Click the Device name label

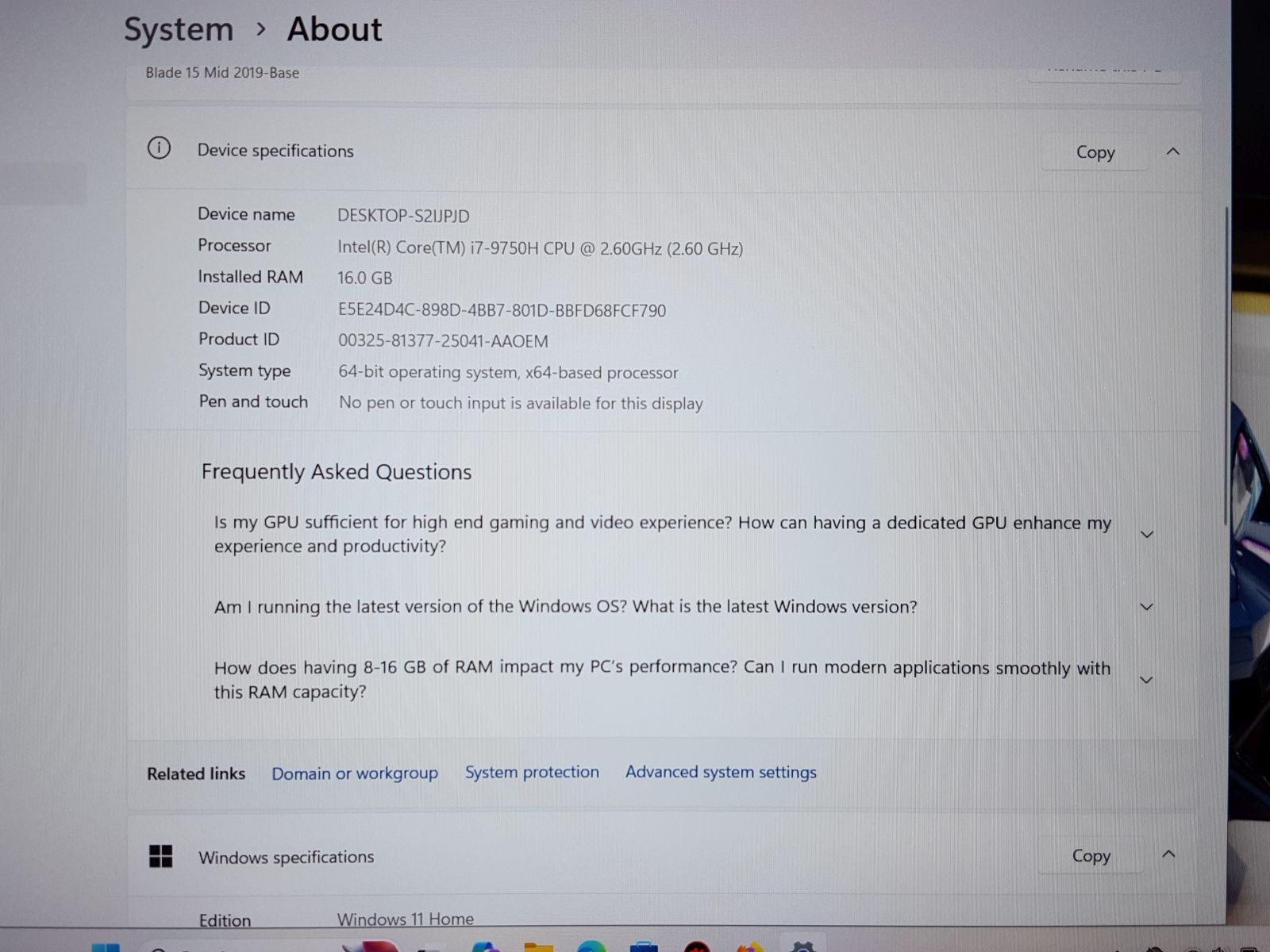tap(246, 214)
